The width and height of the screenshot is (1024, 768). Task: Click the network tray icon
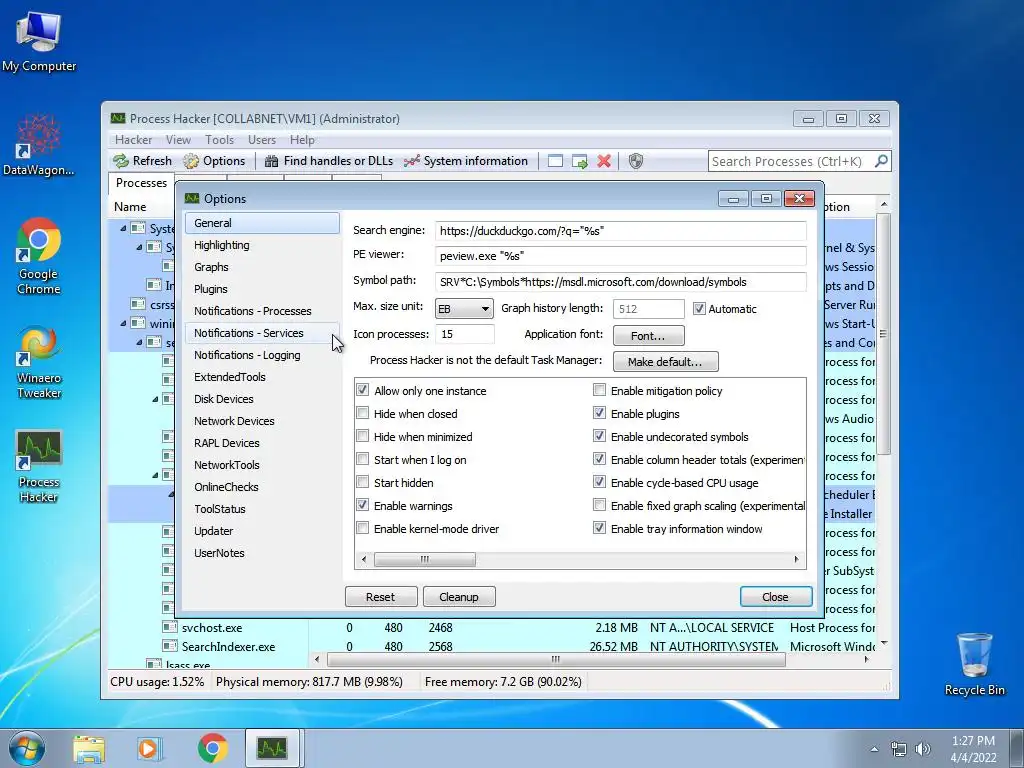click(x=899, y=749)
